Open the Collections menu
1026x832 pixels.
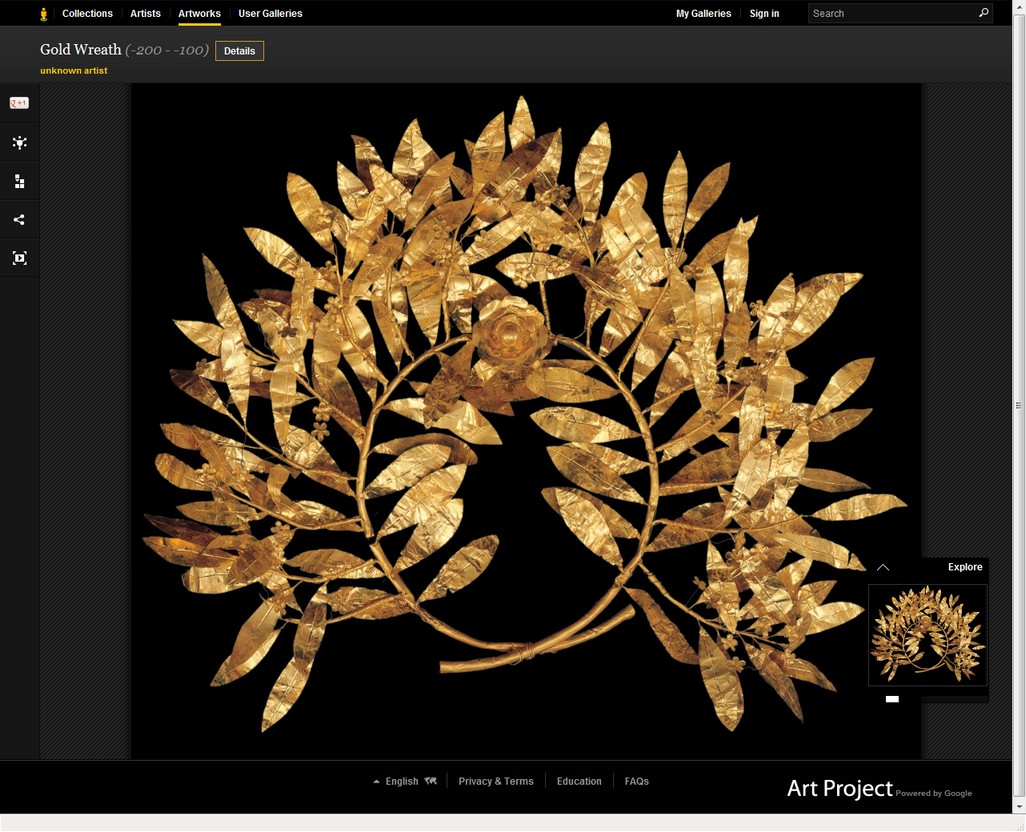(87, 13)
